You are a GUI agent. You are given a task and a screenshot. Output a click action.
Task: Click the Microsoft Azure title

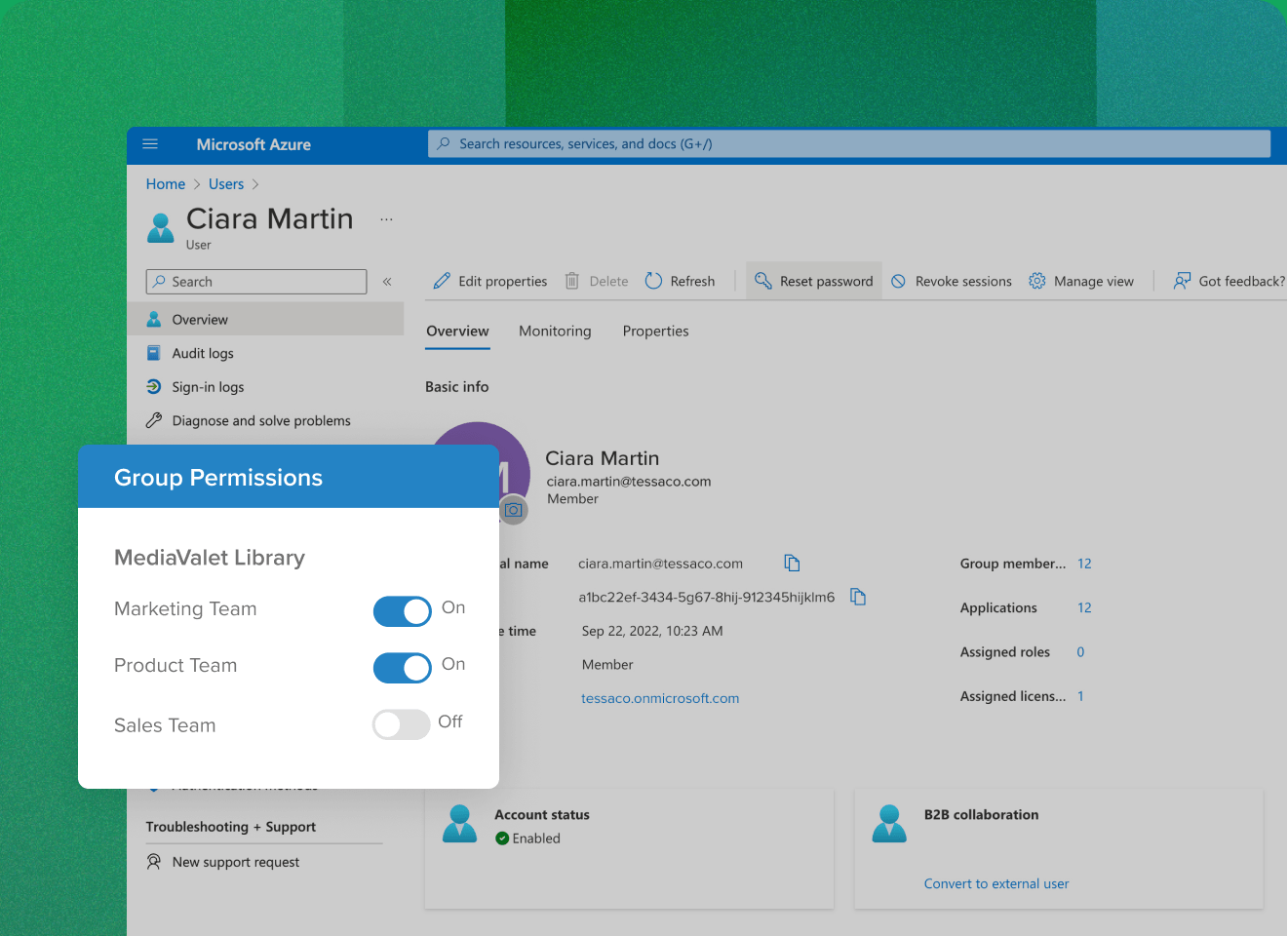coord(254,144)
